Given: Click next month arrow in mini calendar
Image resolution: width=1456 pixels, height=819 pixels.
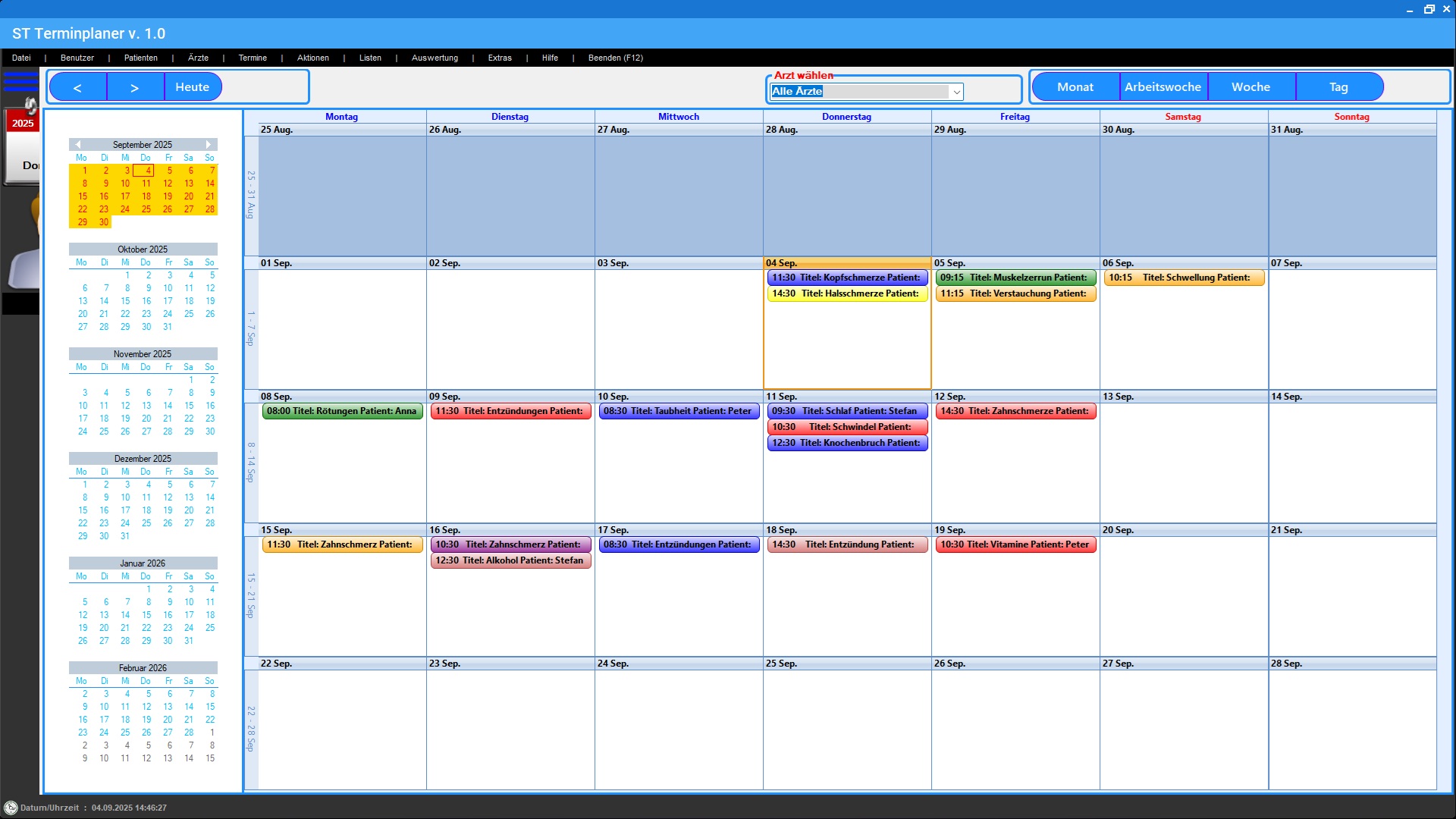Looking at the screenshot, I should pos(209,144).
